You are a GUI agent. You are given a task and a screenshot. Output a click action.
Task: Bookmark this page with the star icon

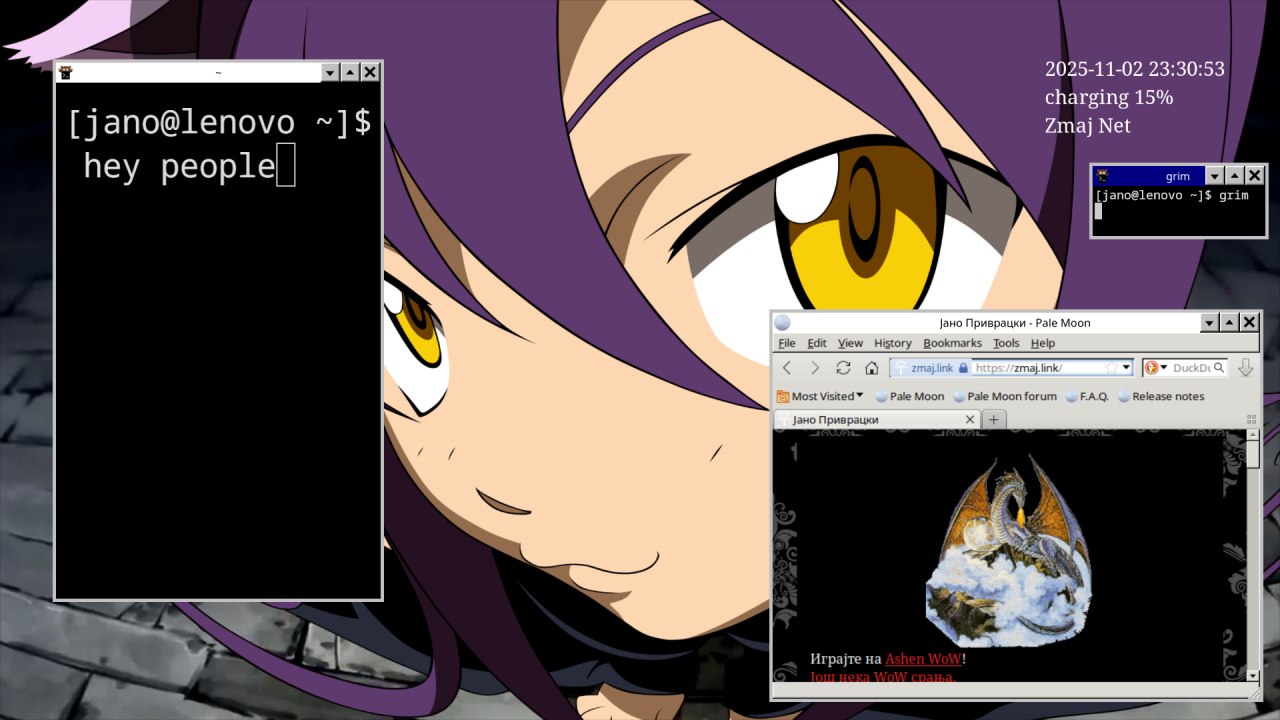(x=1111, y=368)
